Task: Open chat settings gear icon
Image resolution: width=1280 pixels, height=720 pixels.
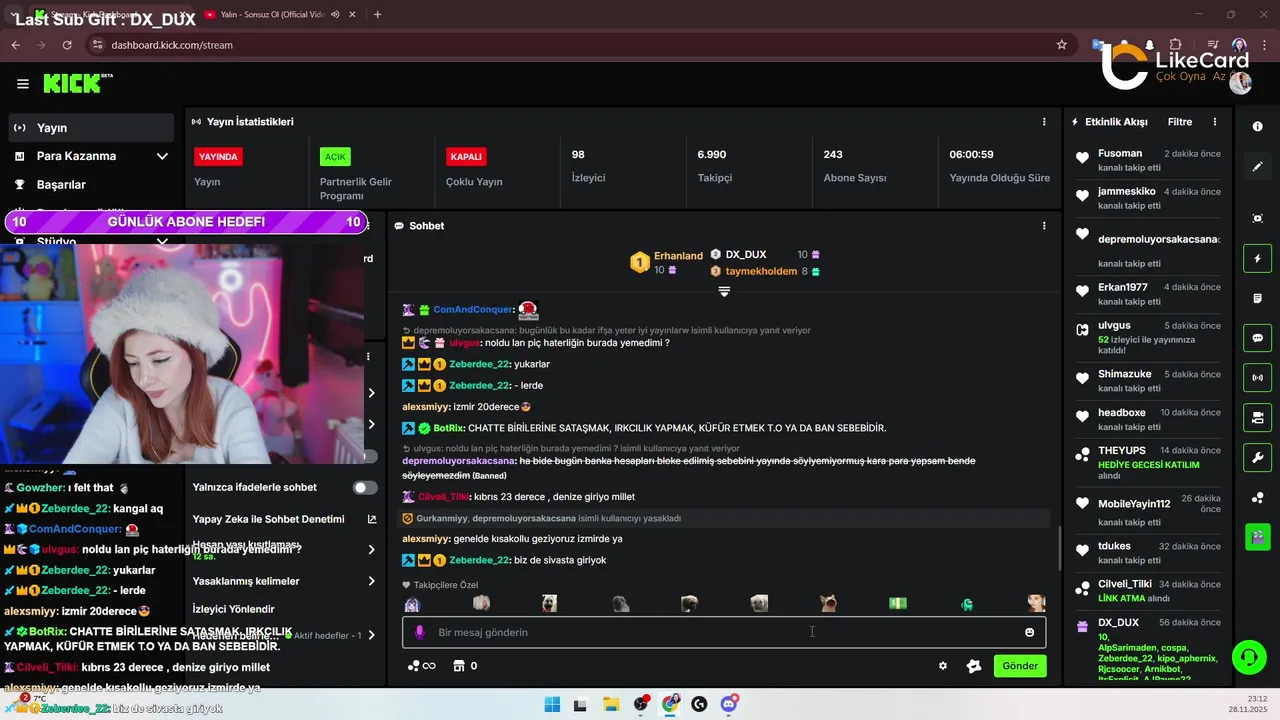Action: 942,666
